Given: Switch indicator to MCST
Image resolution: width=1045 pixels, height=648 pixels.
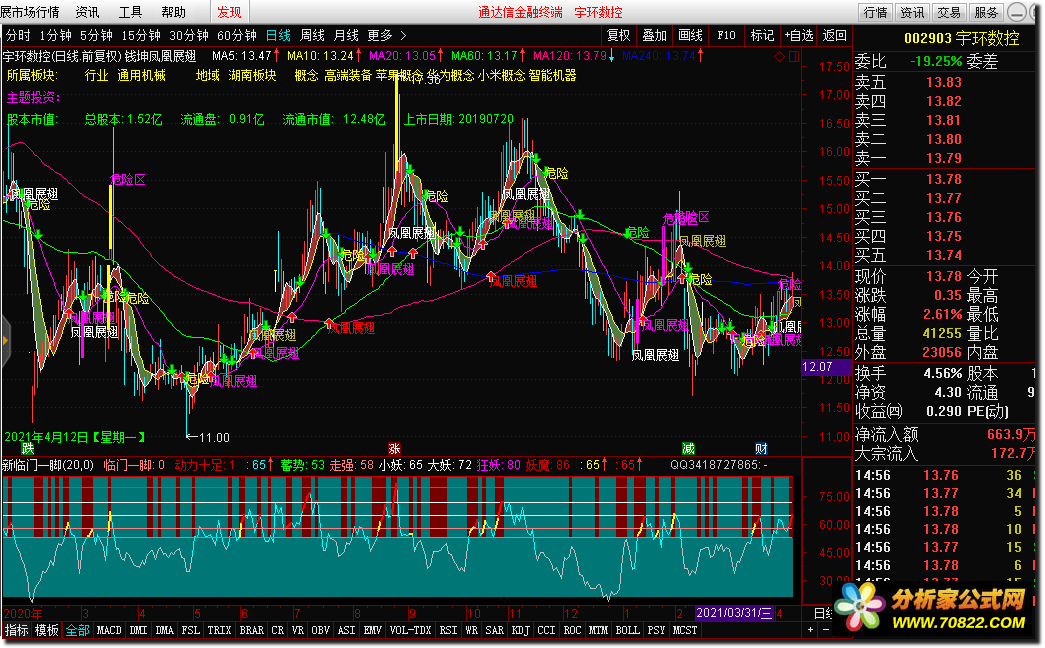Looking at the screenshot, I should click(685, 630).
